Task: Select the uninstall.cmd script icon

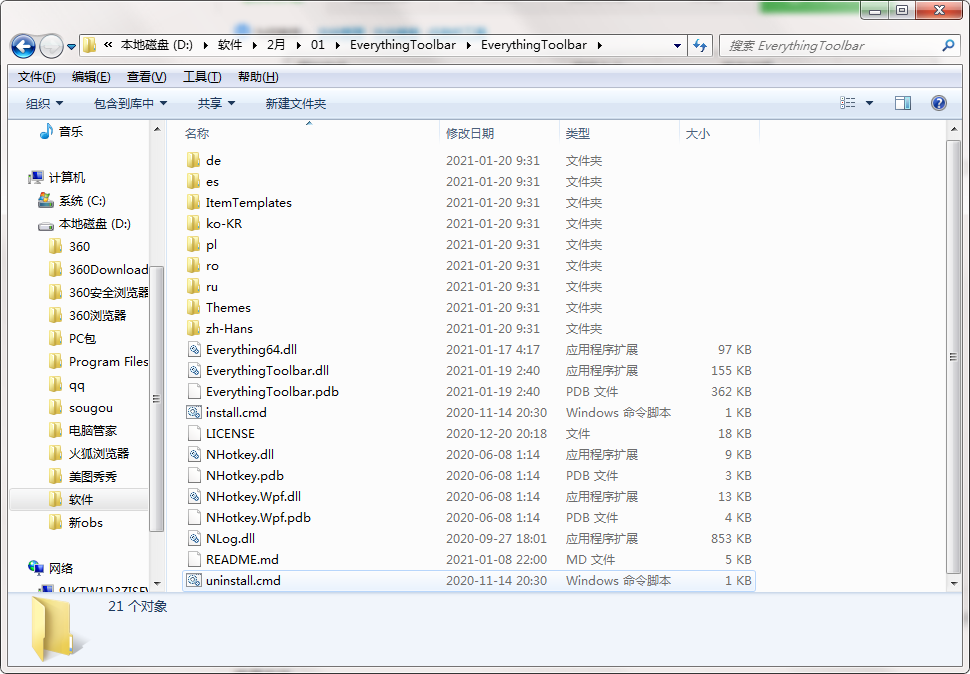Action: (194, 581)
